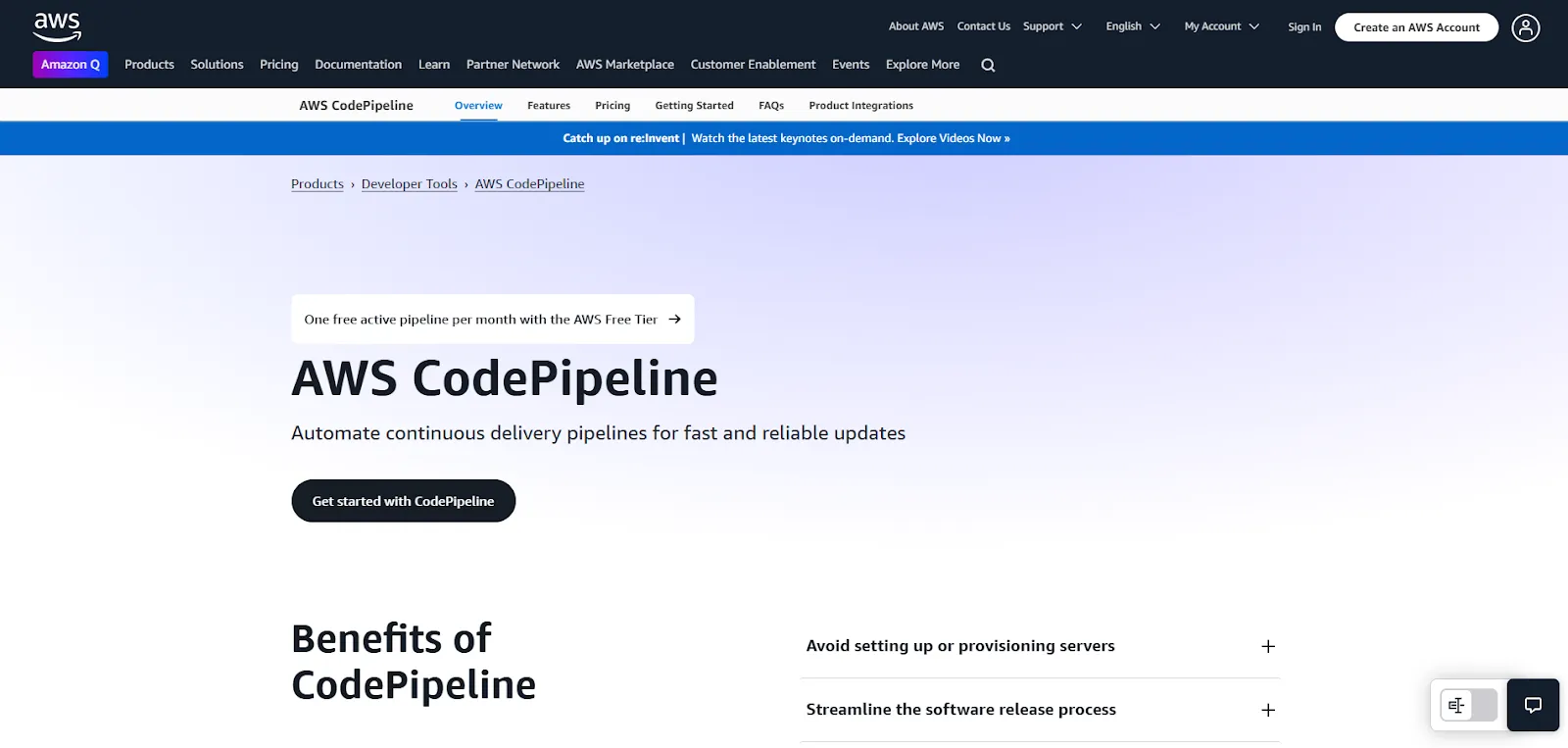Open the Products menu

tap(149, 65)
